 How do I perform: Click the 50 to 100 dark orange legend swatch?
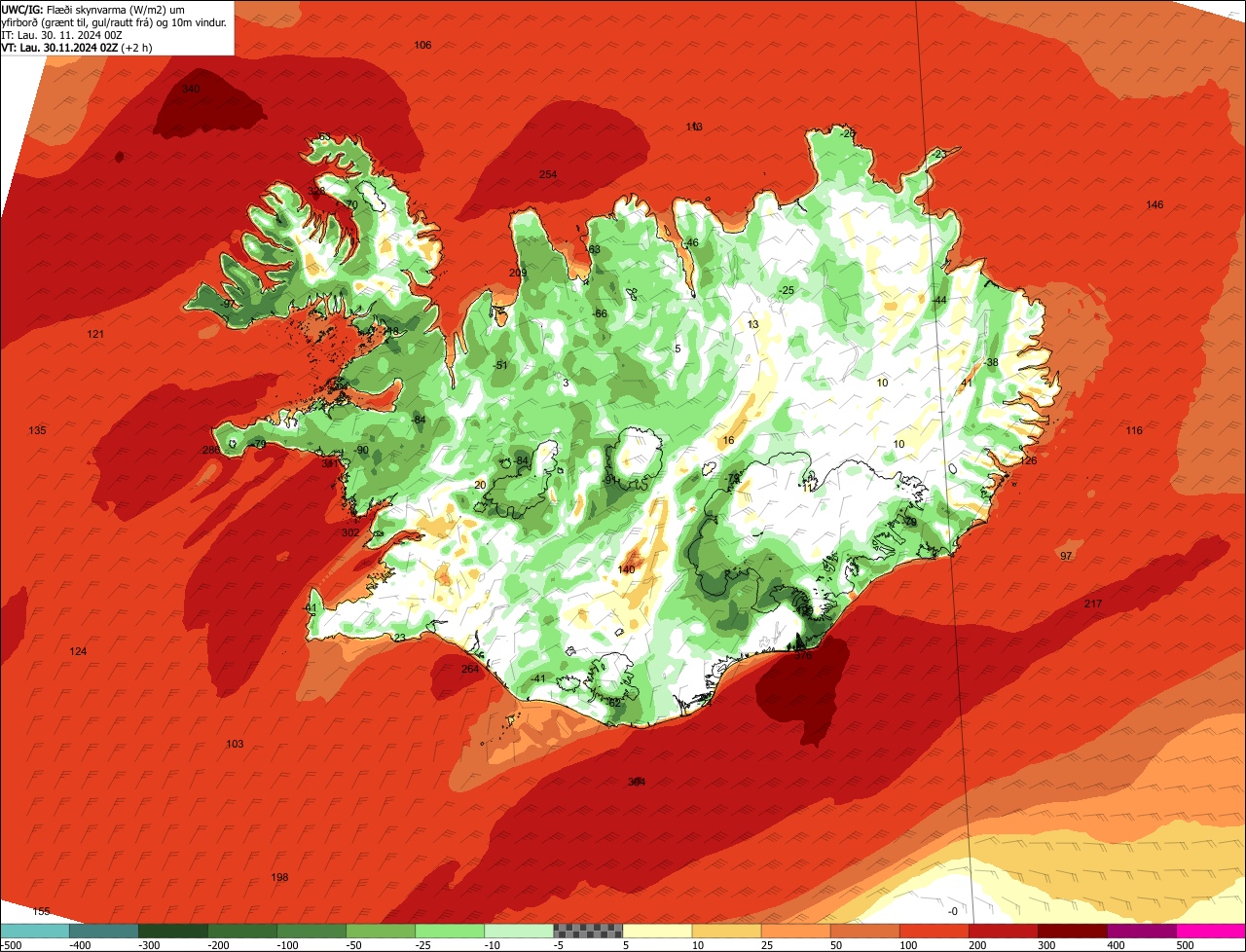[x=864, y=931]
